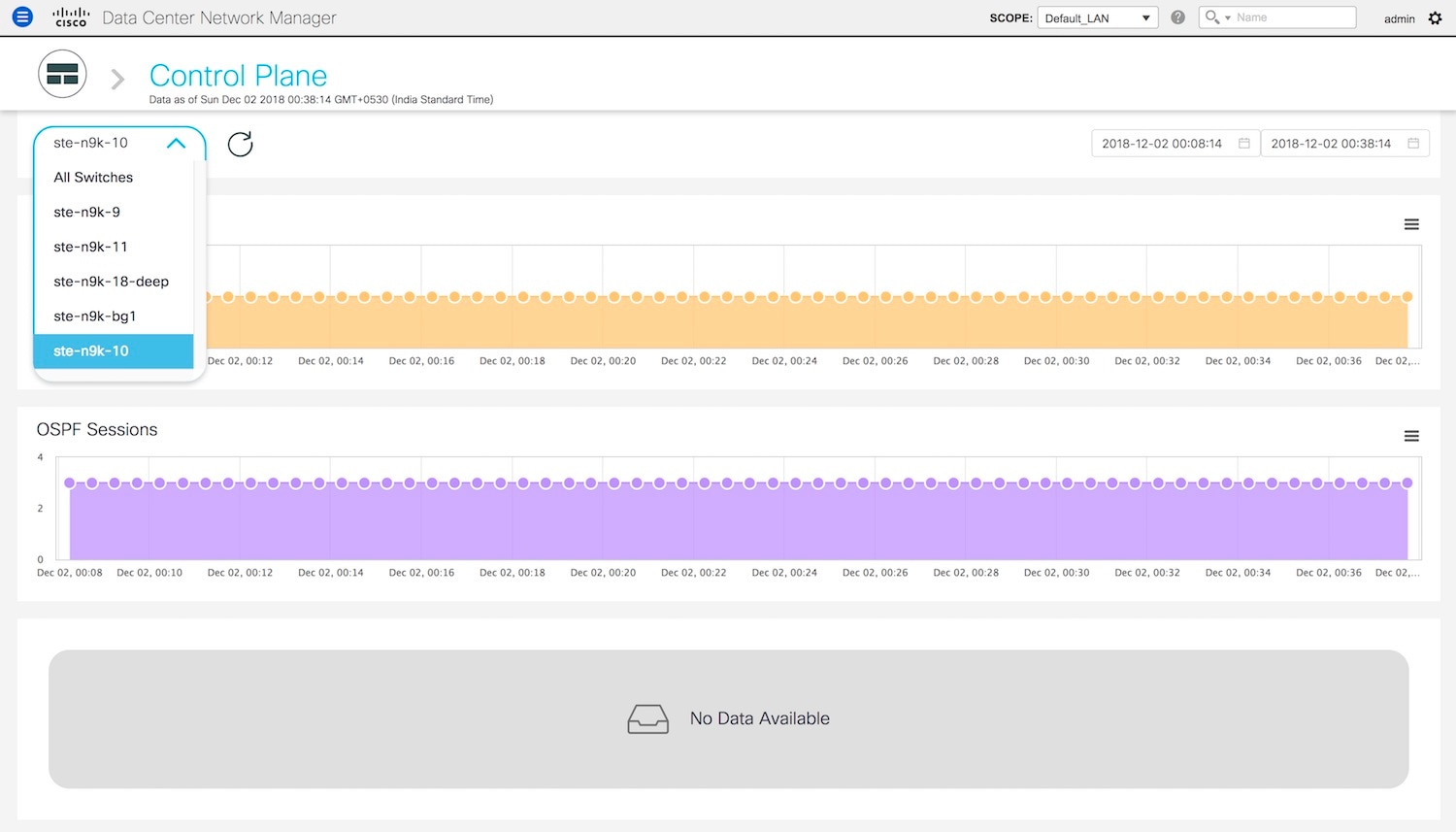Click the 'Data as of' timestamp text
Screen dimensions: 1456x832
click(321, 99)
